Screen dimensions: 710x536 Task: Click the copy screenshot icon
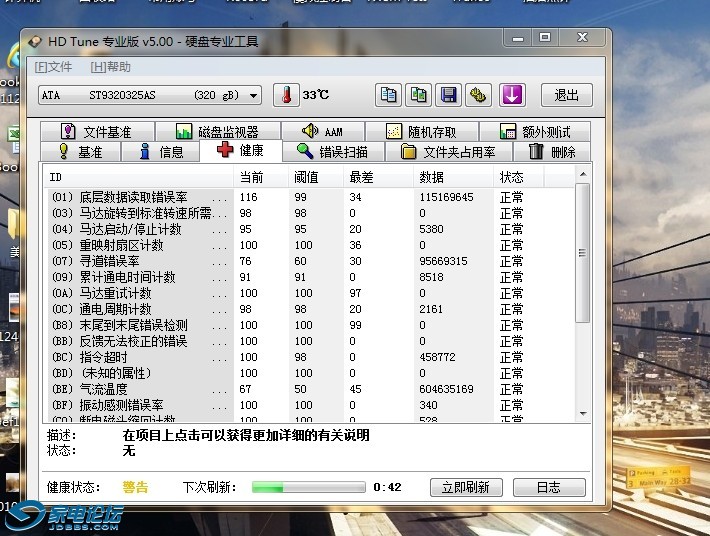coord(418,95)
